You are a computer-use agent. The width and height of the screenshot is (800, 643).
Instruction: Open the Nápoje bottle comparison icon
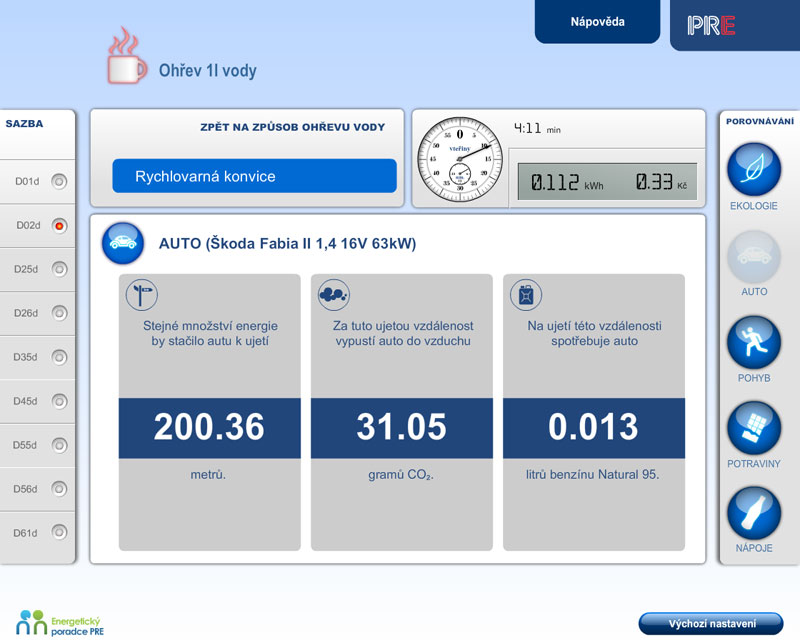[x=754, y=513]
